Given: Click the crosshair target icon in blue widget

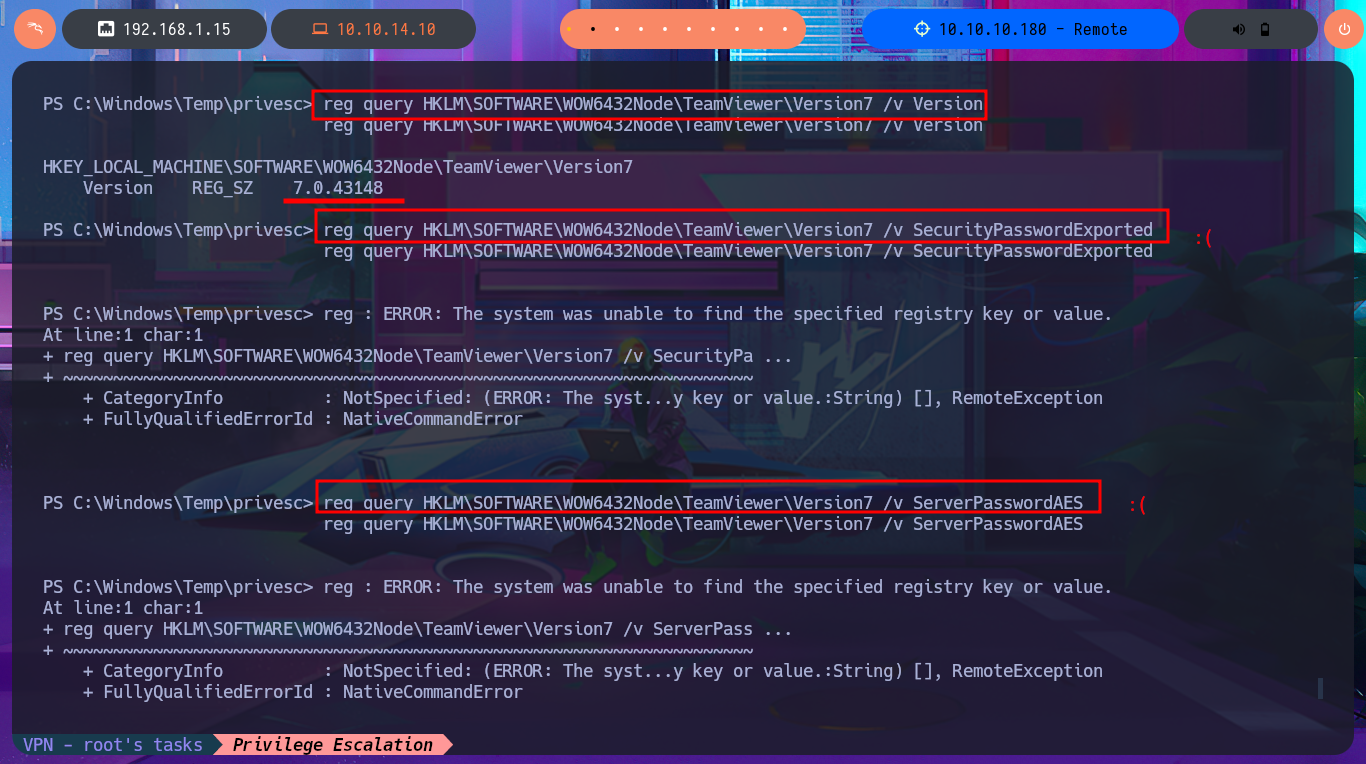Looking at the screenshot, I should [922, 29].
